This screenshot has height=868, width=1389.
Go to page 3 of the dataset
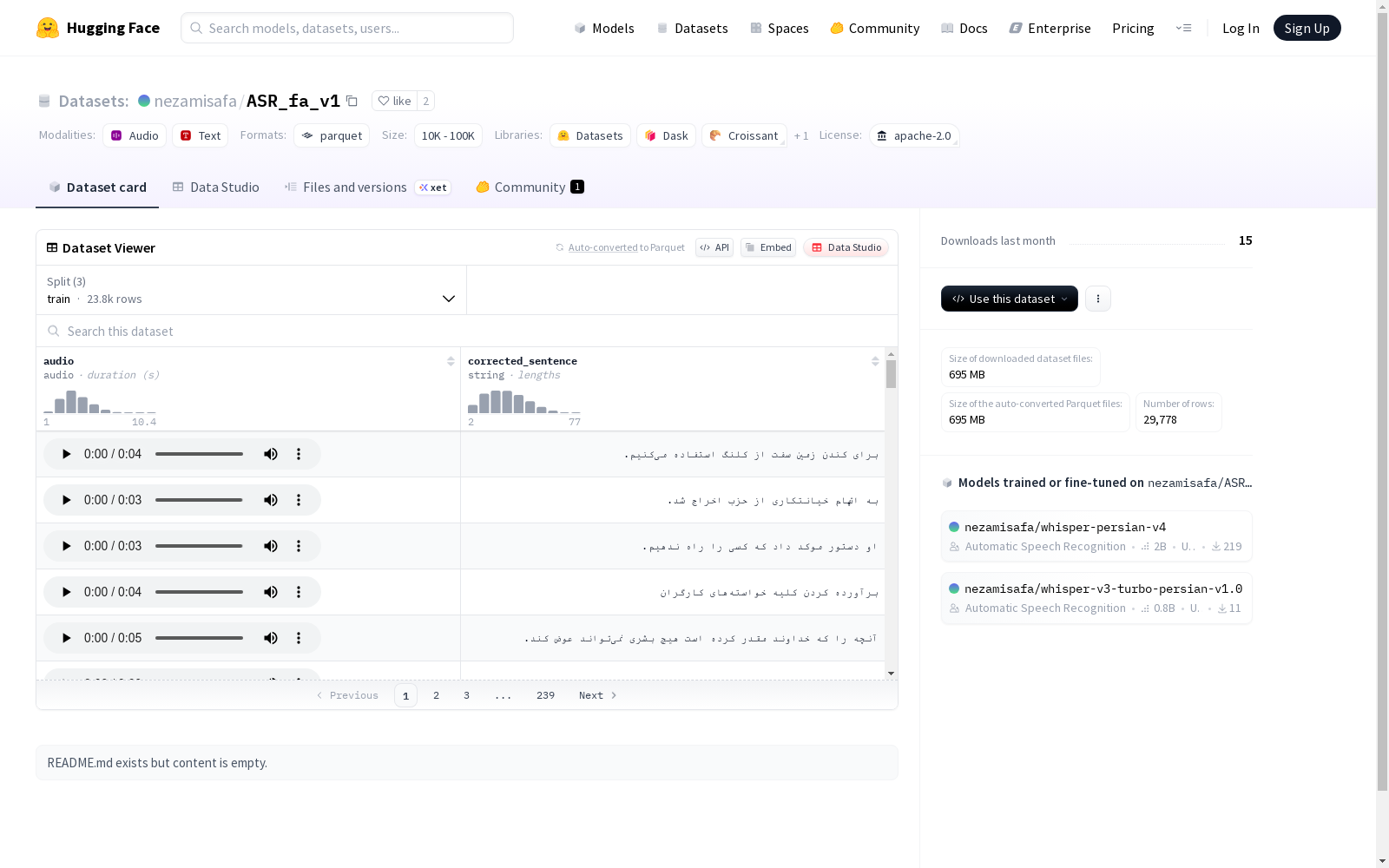pos(466,695)
